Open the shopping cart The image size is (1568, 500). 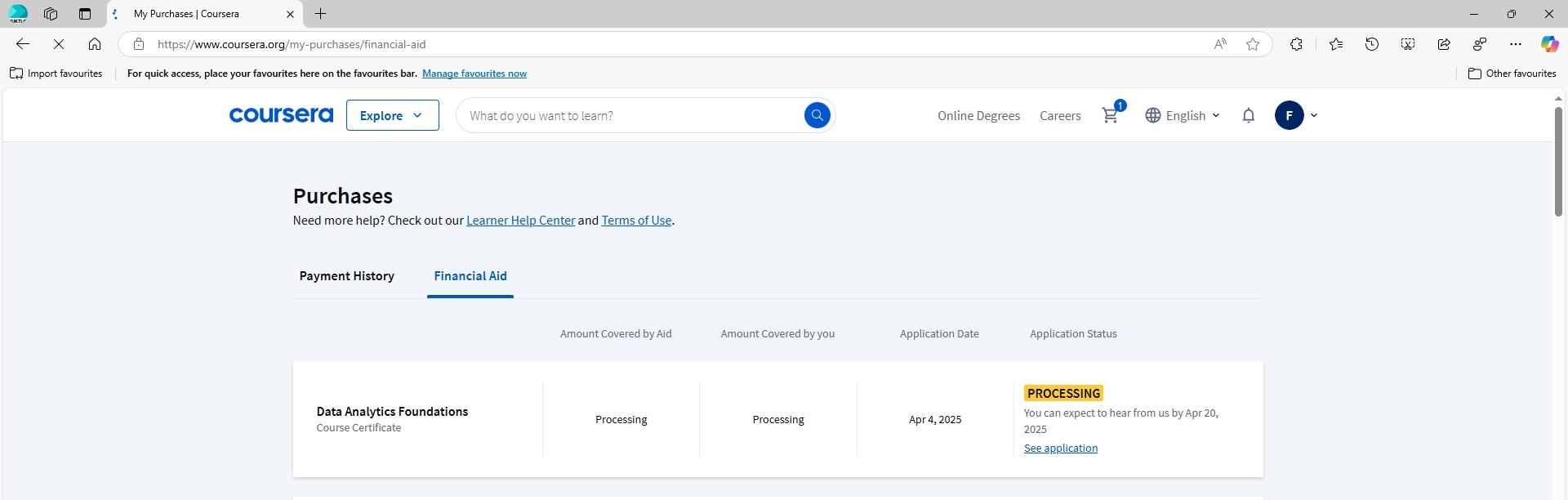1111,115
